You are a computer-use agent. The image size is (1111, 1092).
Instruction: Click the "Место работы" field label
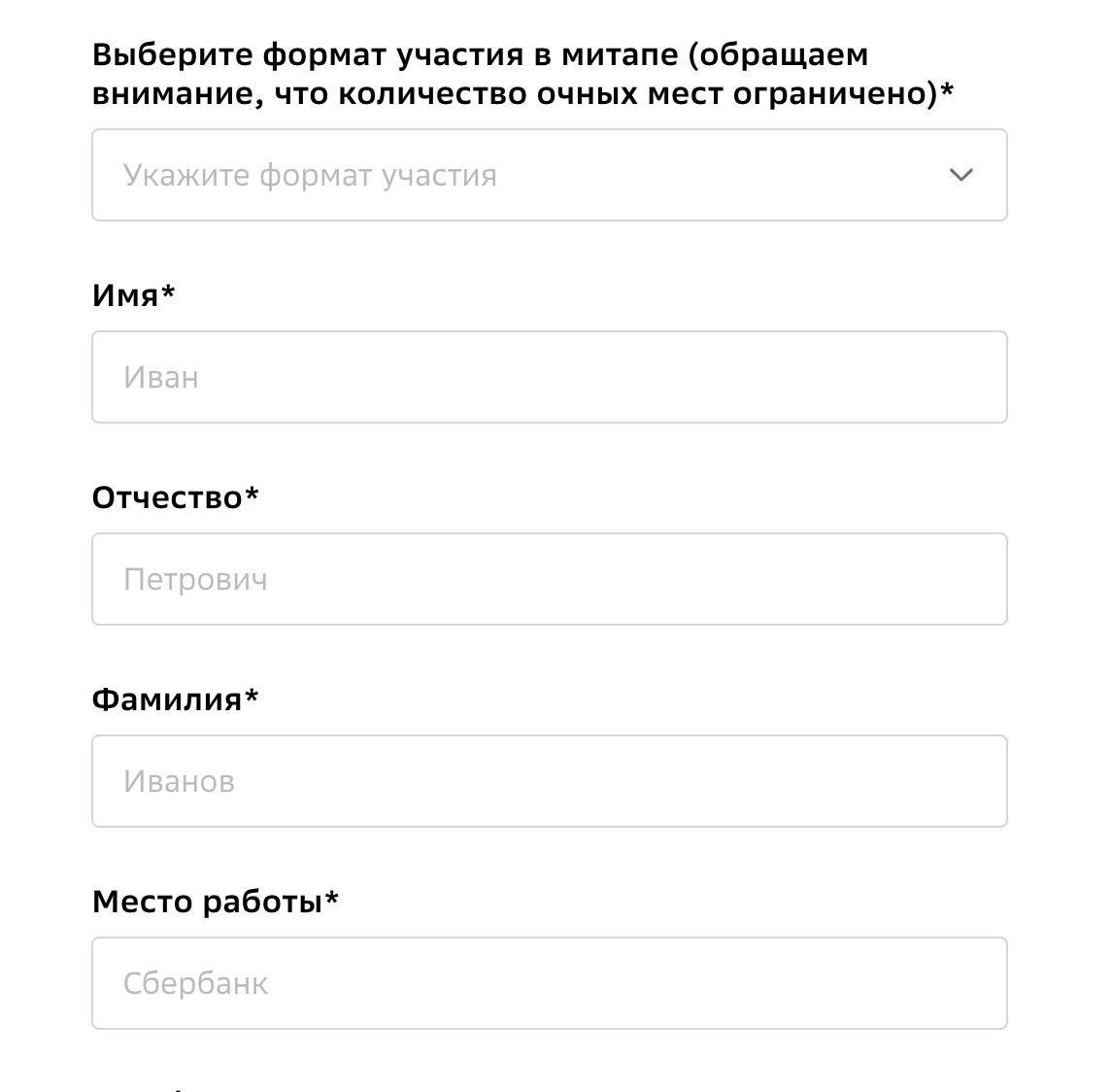[x=206, y=902]
